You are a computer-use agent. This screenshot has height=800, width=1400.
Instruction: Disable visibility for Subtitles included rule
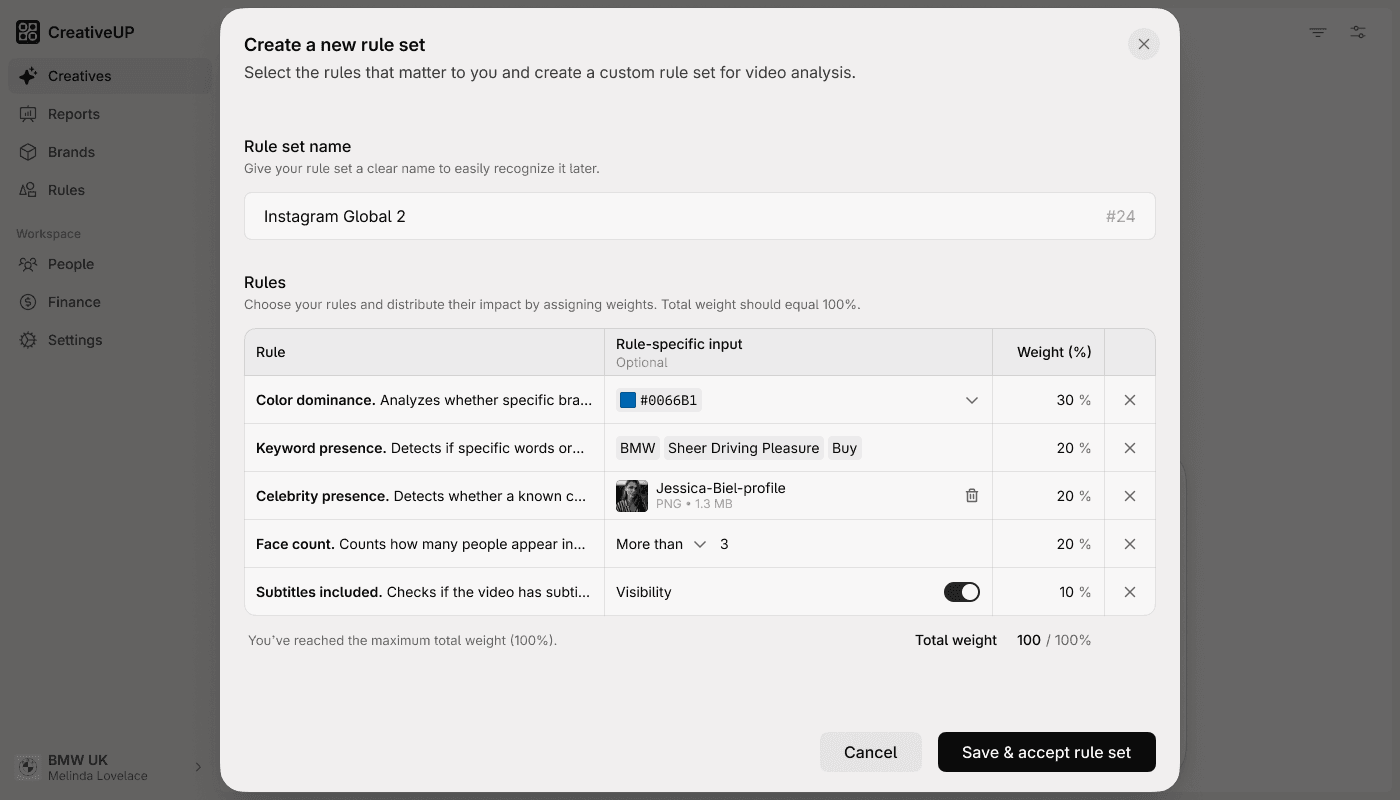[x=961, y=591]
